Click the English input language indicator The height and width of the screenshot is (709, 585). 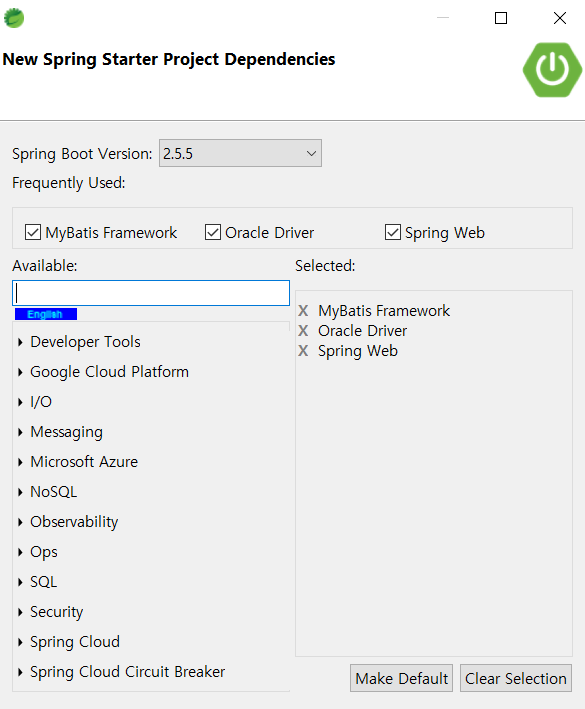(x=46, y=314)
